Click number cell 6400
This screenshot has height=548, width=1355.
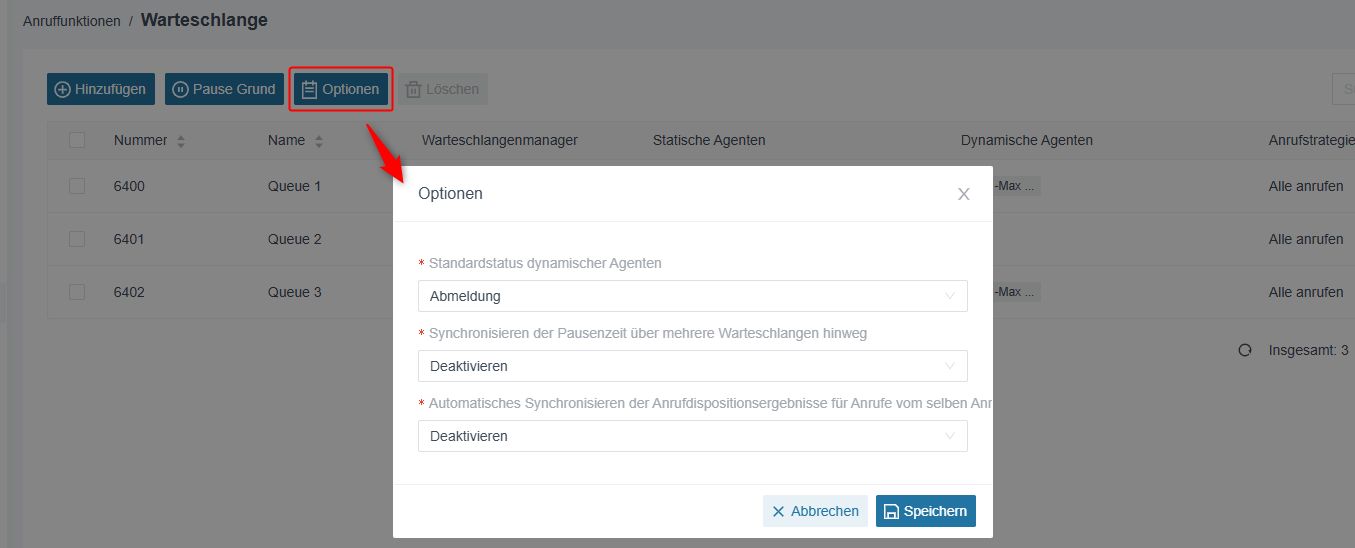point(129,186)
